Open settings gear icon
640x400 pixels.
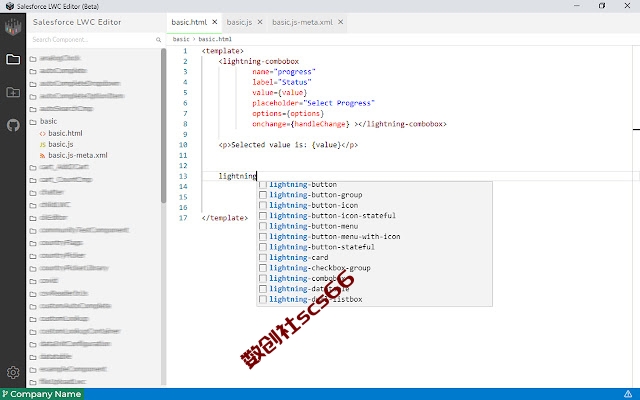pyautogui.click(x=13, y=372)
